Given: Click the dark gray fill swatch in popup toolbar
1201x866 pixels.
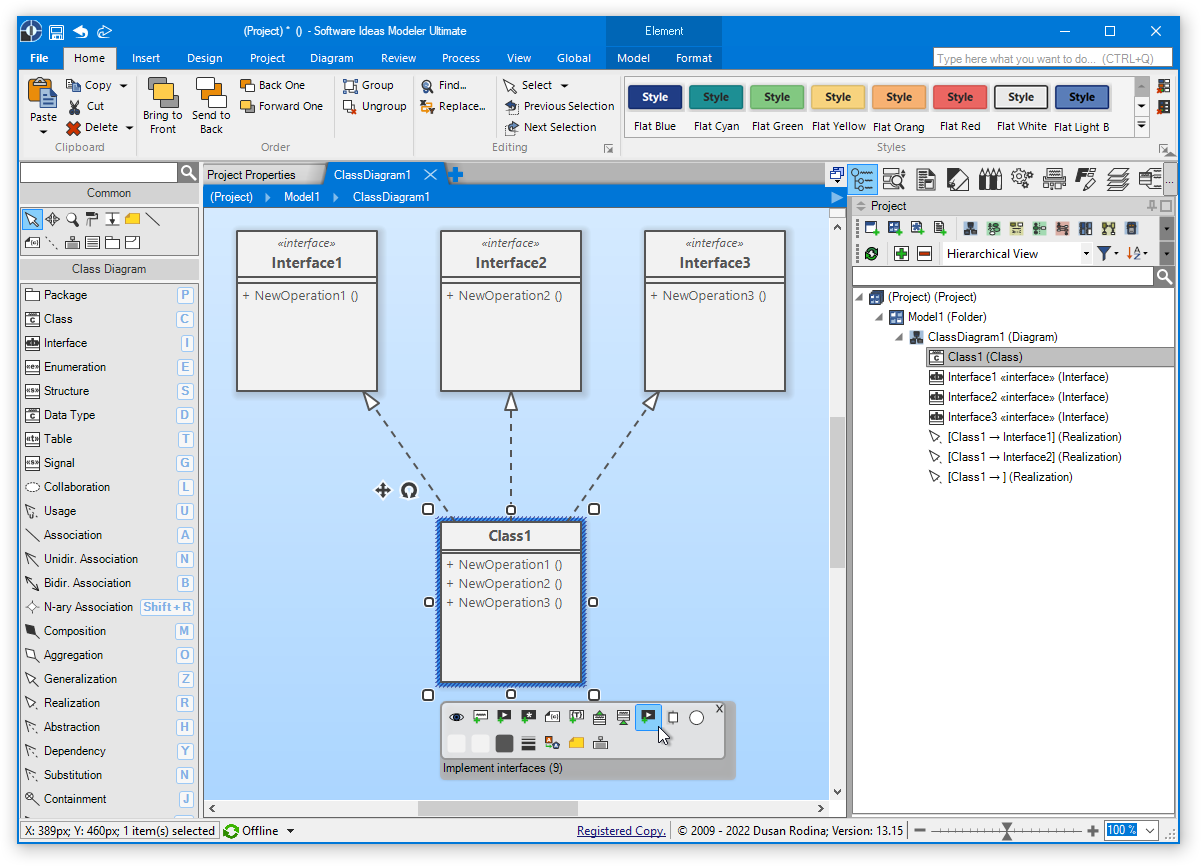Looking at the screenshot, I should 504,743.
